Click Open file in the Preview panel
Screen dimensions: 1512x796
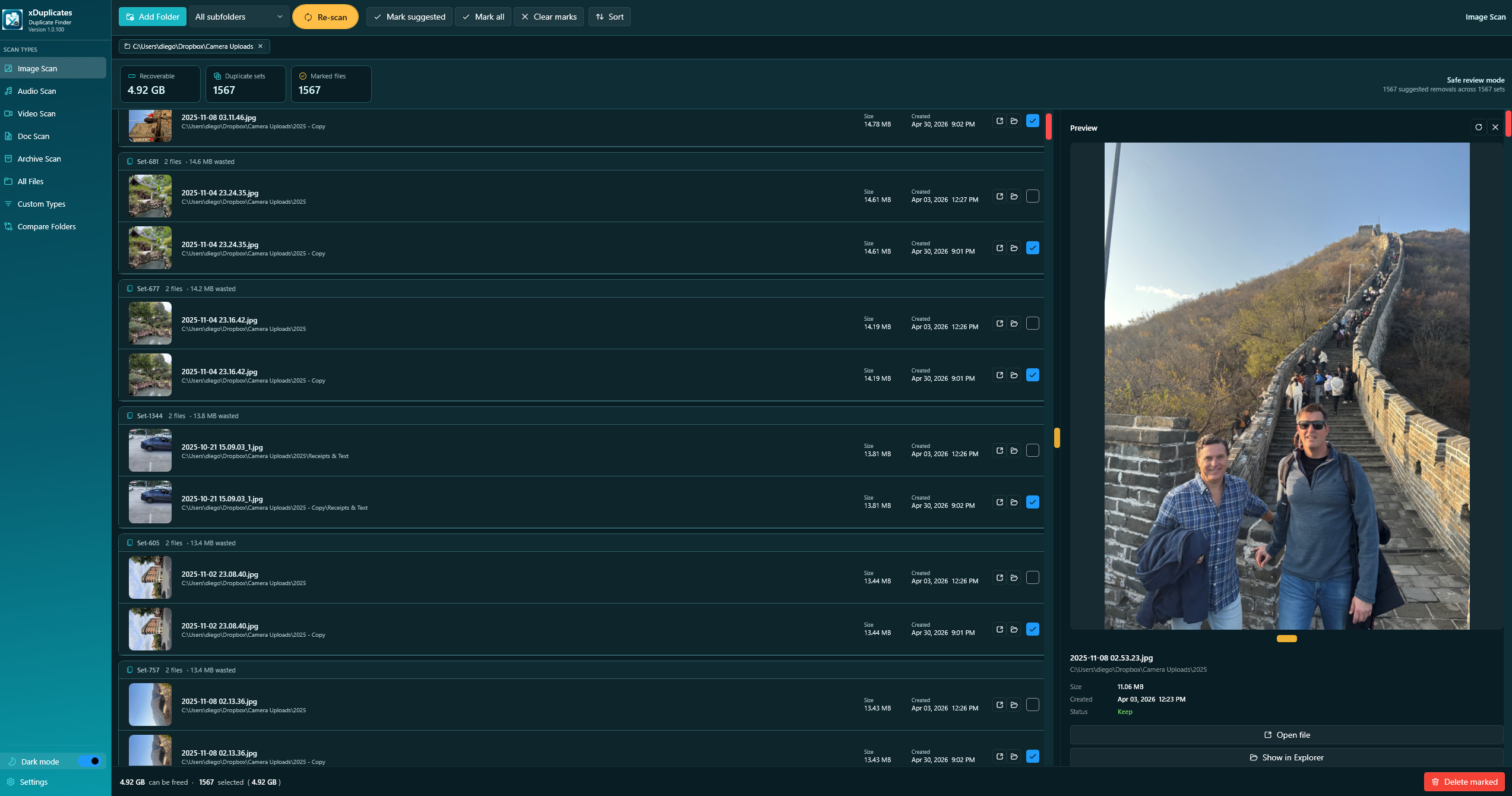click(1286, 735)
